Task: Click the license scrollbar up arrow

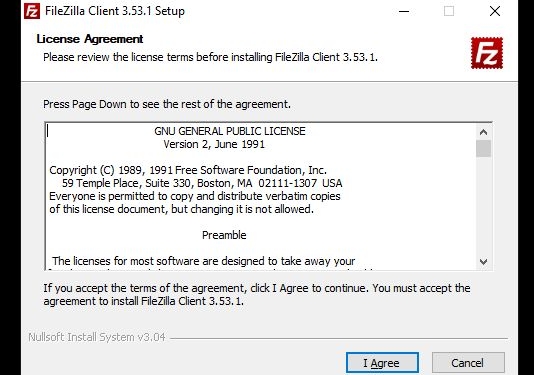Action: pyautogui.click(x=483, y=132)
